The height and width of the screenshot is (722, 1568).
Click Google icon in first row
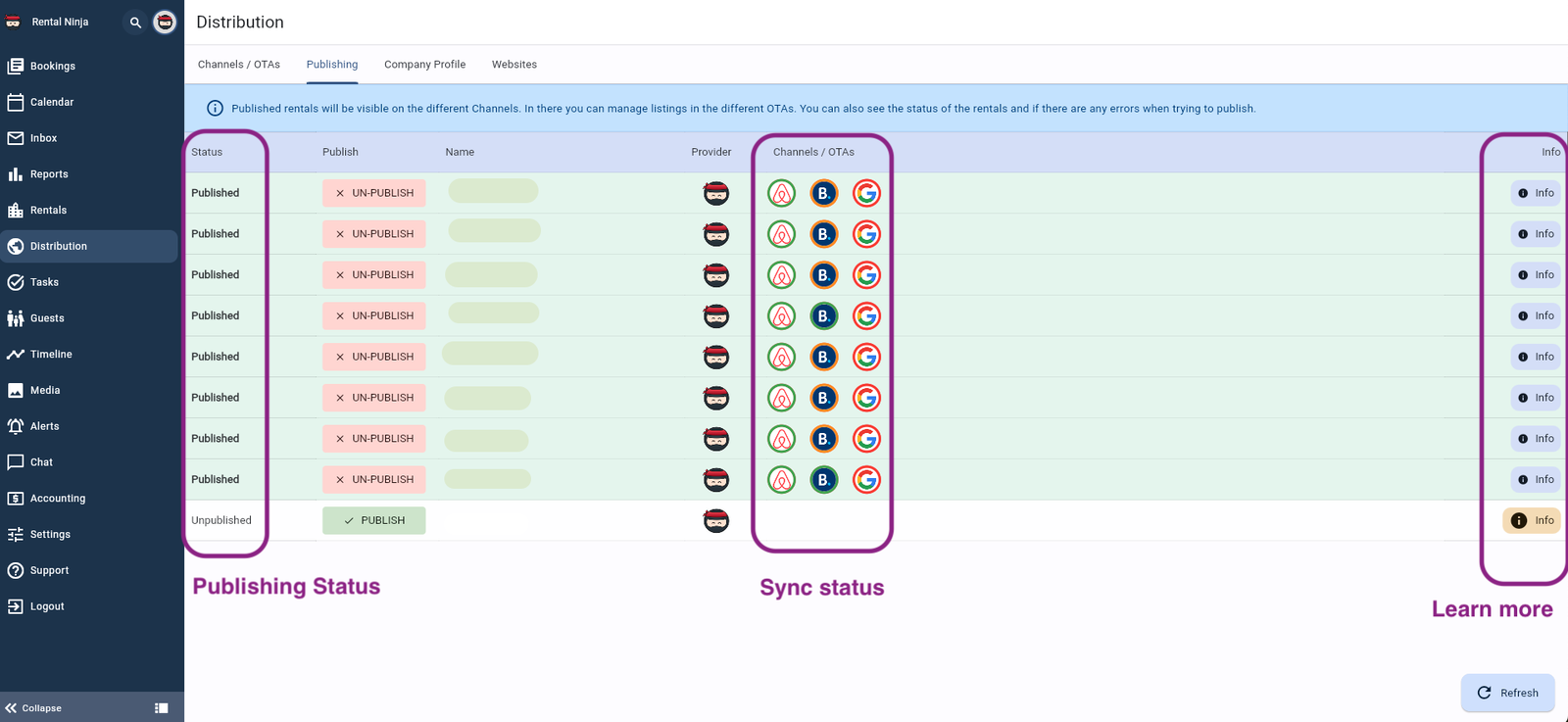(866, 193)
